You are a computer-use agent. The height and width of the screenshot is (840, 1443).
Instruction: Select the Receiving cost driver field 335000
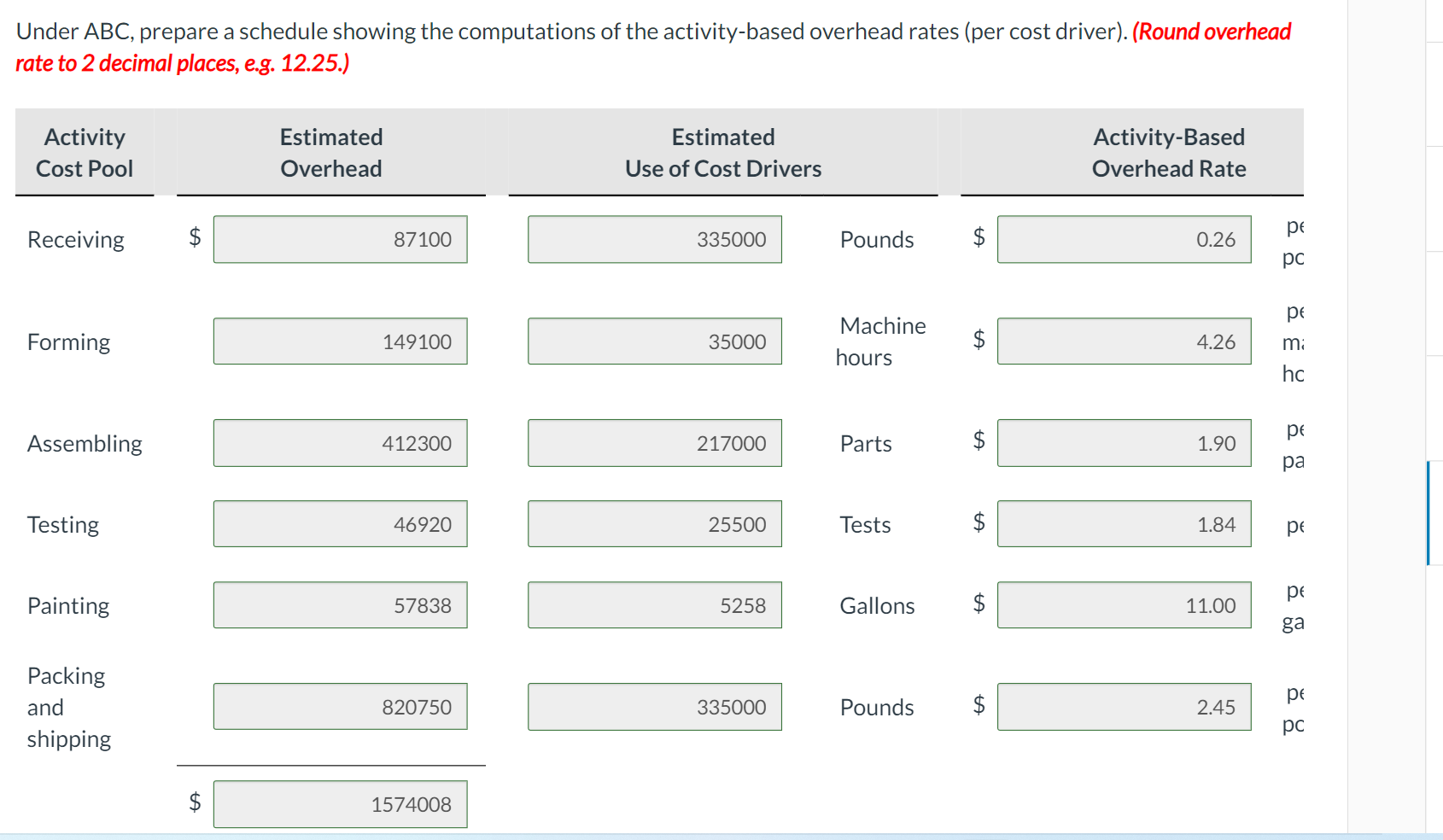click(655, 239)
